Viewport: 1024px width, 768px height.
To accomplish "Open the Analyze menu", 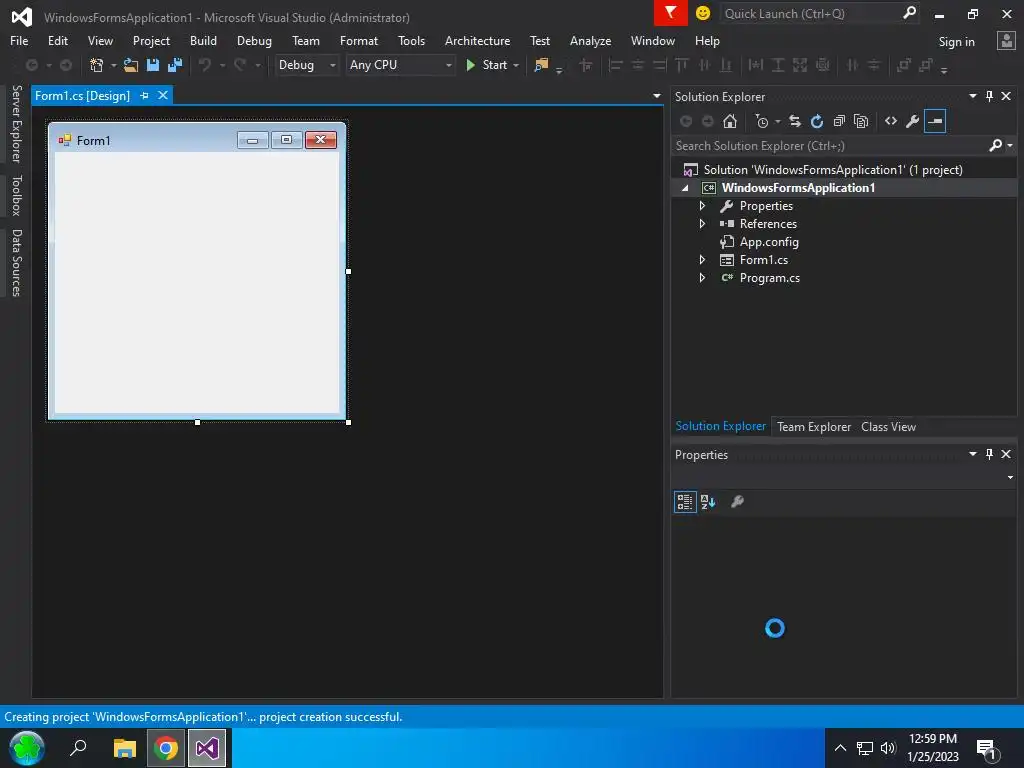I will click(590, 40).
